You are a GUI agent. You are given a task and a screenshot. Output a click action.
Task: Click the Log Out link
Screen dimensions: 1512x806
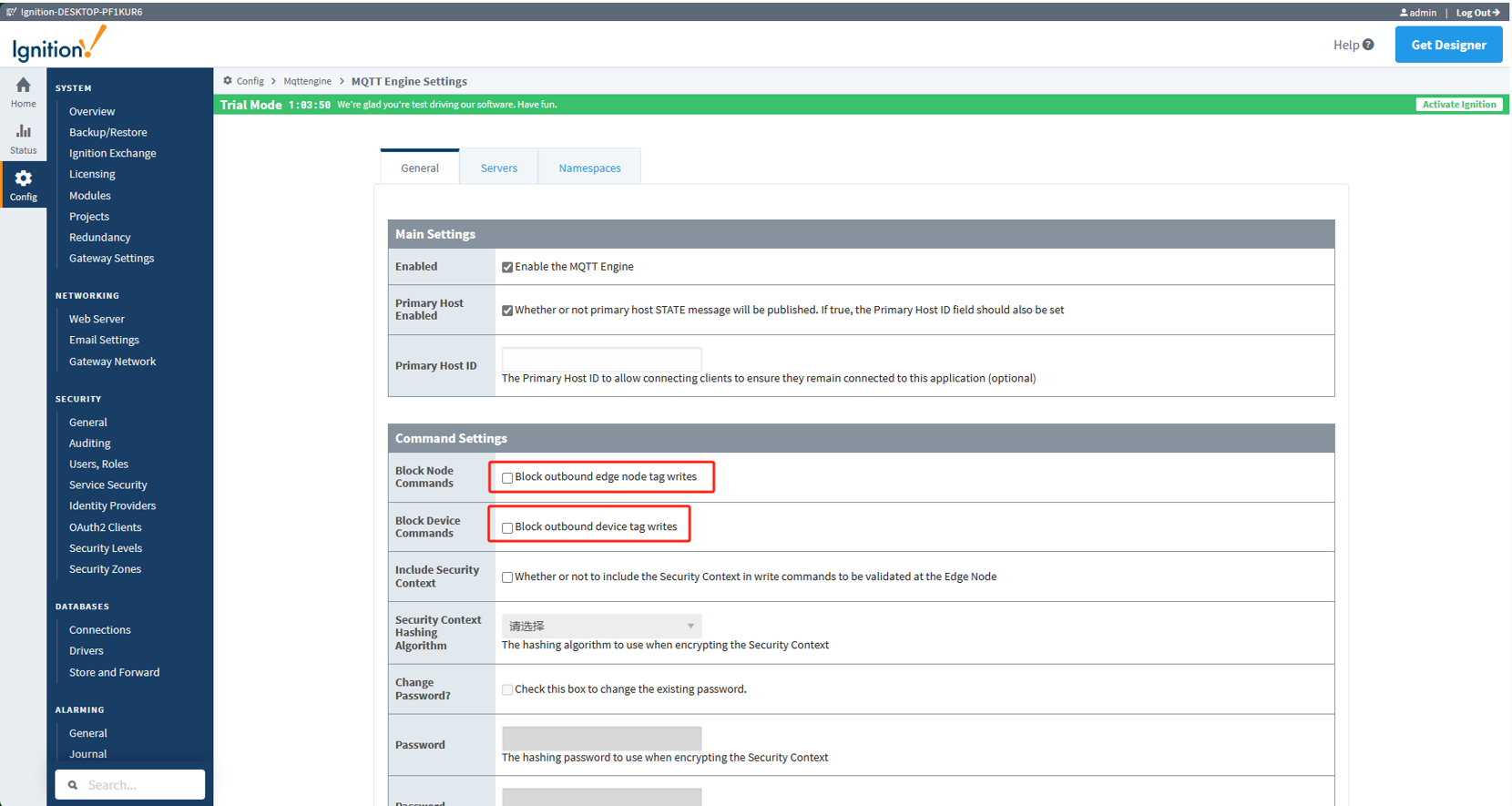(x=1477, y=13)
